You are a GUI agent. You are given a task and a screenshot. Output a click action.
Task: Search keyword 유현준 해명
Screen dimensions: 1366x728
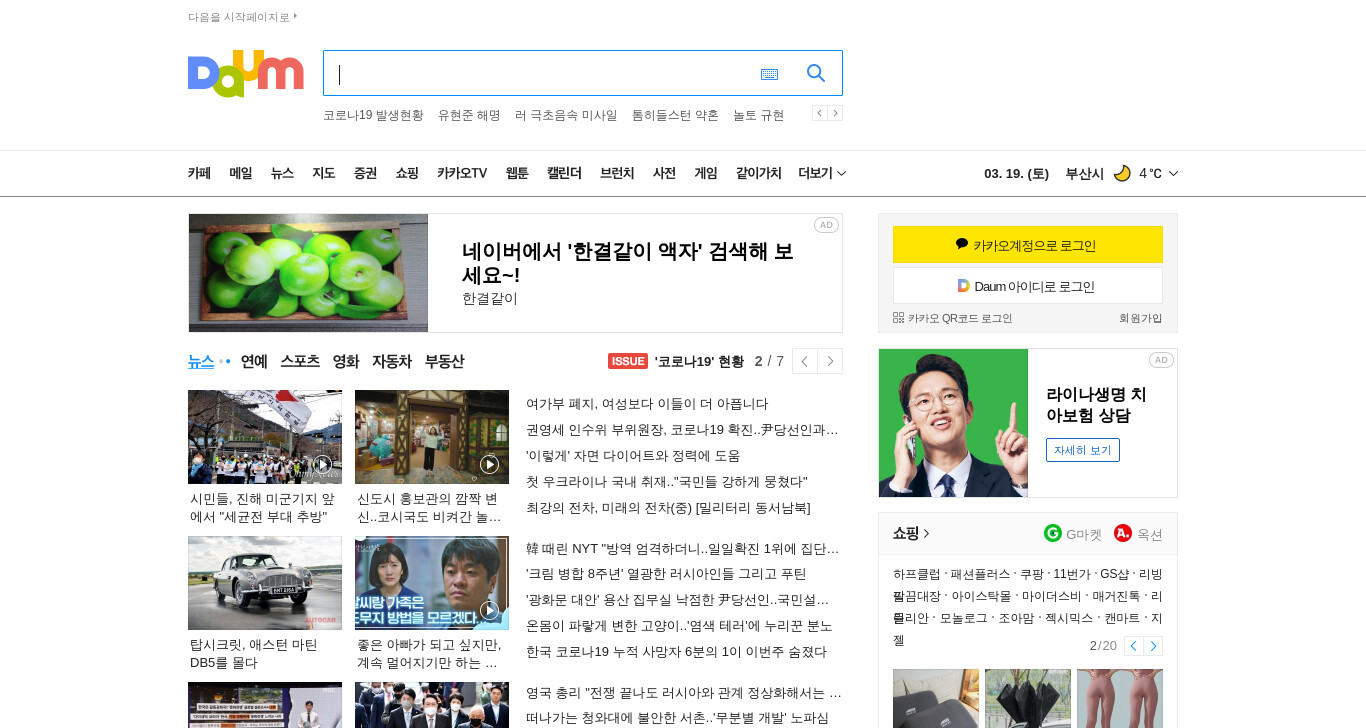pyautogui.click(x=469, y=115)
